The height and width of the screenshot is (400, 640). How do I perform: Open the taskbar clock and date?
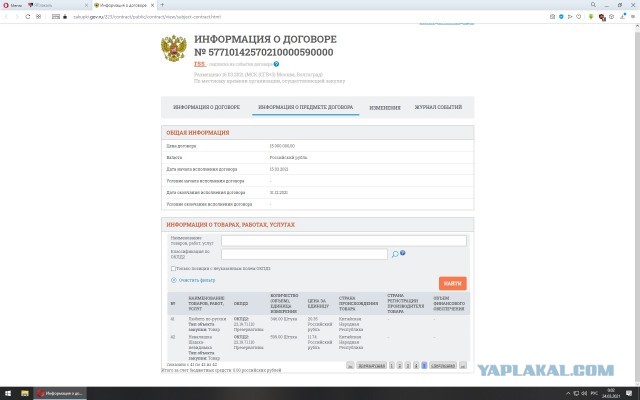pos(611,393)
